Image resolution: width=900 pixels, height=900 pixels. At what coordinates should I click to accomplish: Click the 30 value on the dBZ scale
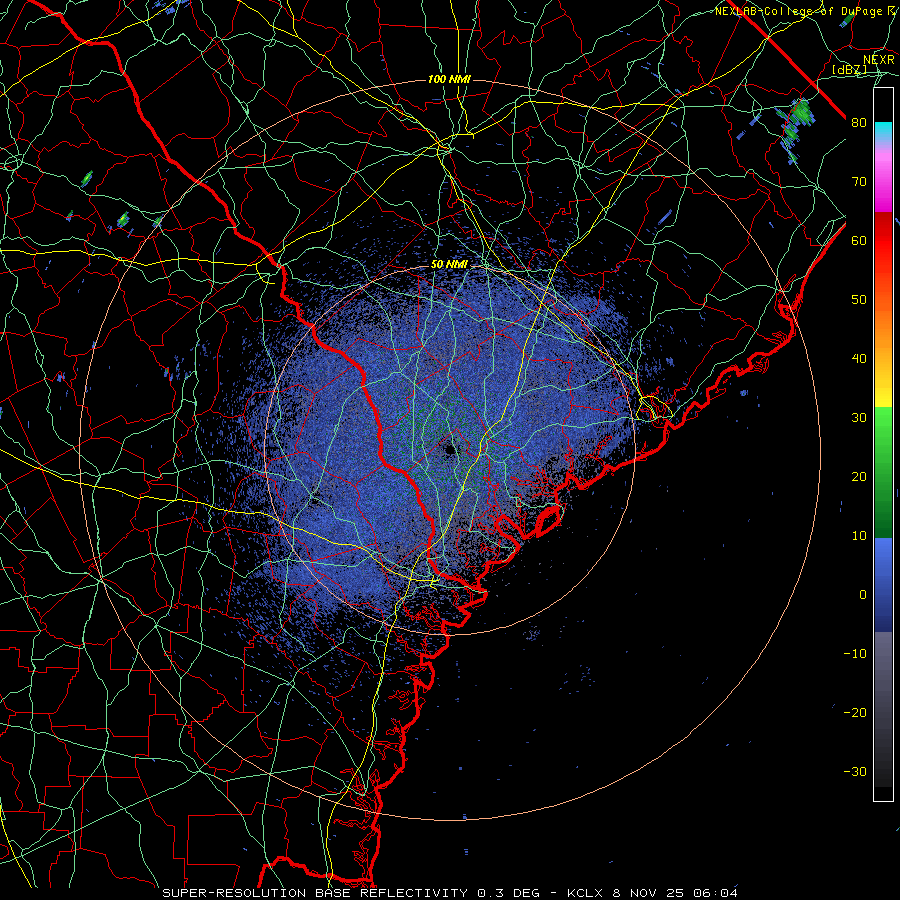(859, 418)
